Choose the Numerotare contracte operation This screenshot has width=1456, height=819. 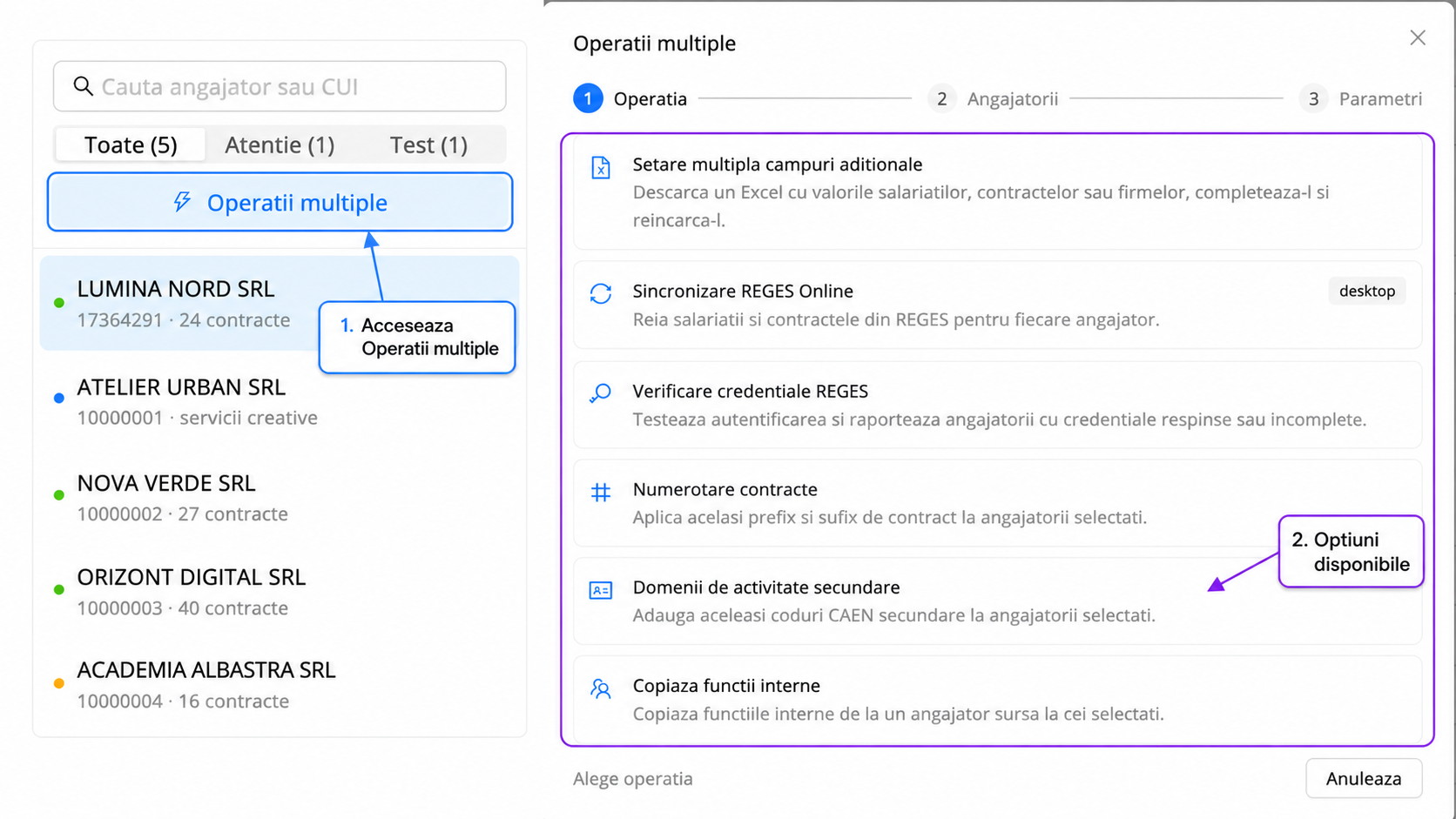(997, 503)
